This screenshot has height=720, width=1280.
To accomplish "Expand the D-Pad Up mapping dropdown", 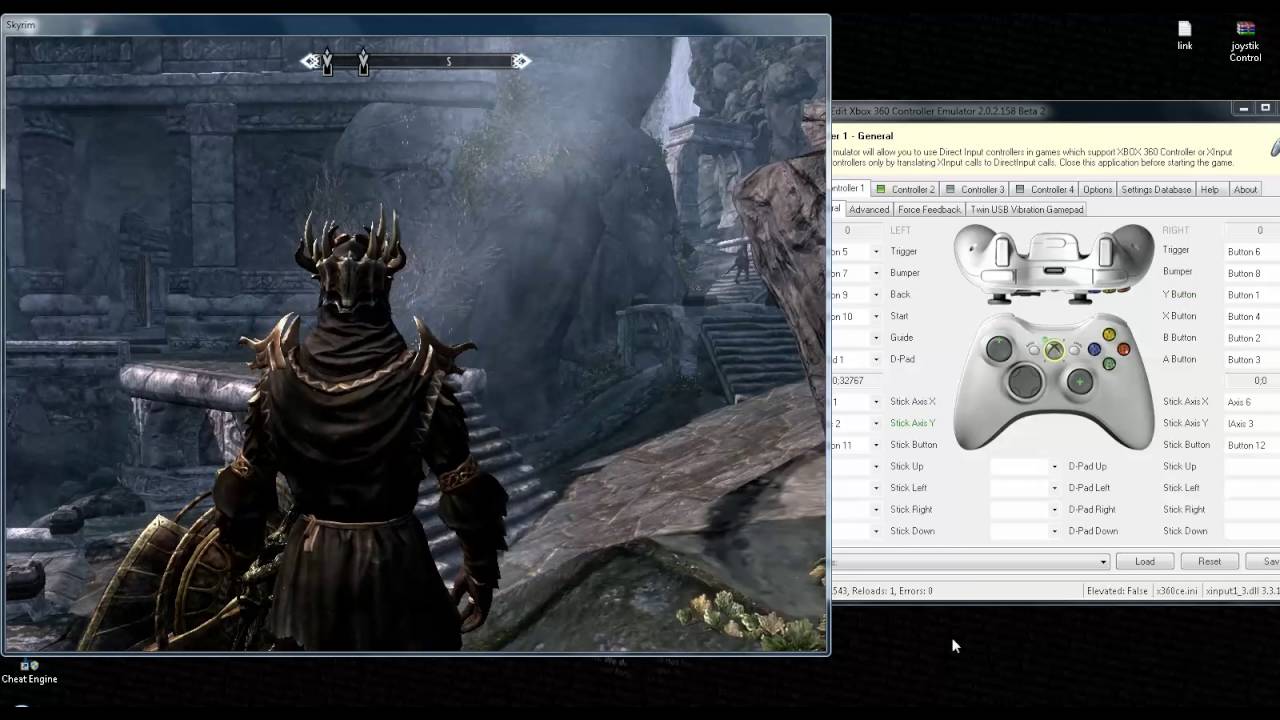I will tap(1054, 467).
